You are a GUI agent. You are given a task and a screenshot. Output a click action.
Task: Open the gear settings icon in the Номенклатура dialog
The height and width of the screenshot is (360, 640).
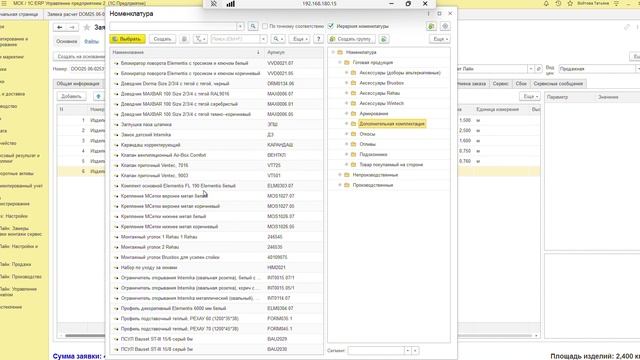tap(445, 26)
